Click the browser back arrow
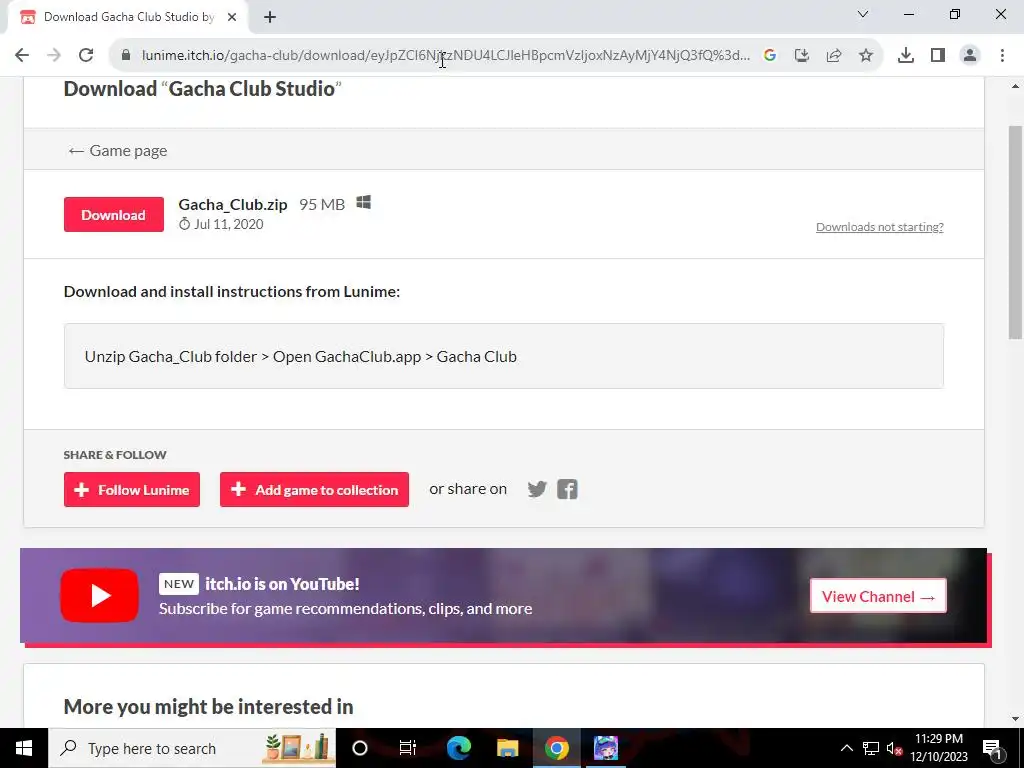The height and width of the screenshot is (768, 1024). click(22, 55)
